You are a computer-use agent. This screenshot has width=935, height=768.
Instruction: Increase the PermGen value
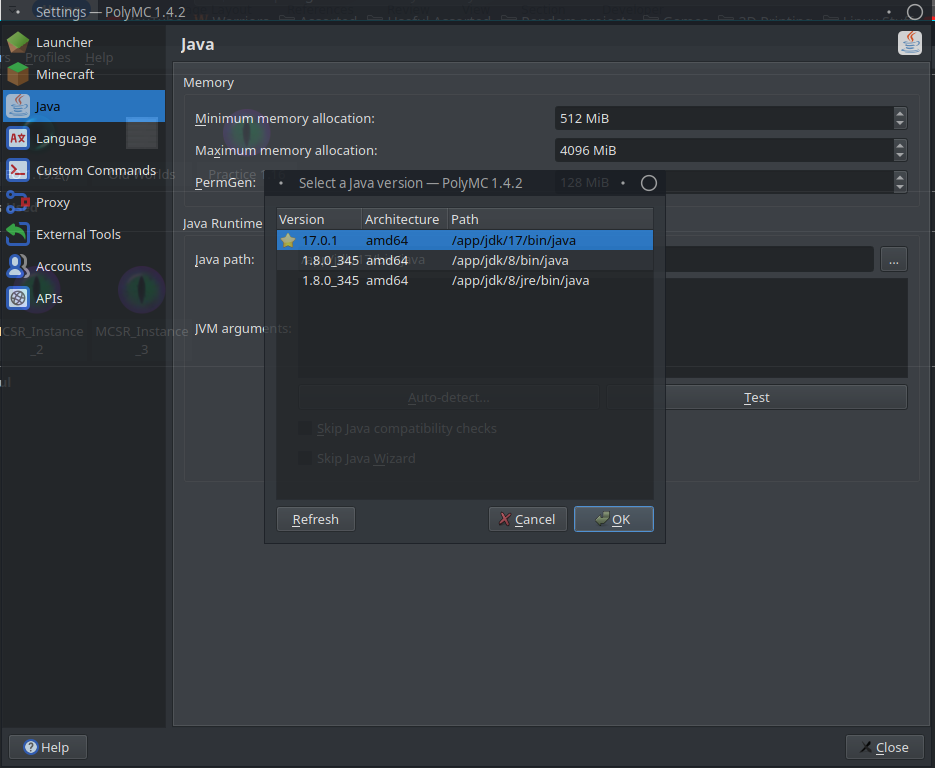tap(899, 178)
